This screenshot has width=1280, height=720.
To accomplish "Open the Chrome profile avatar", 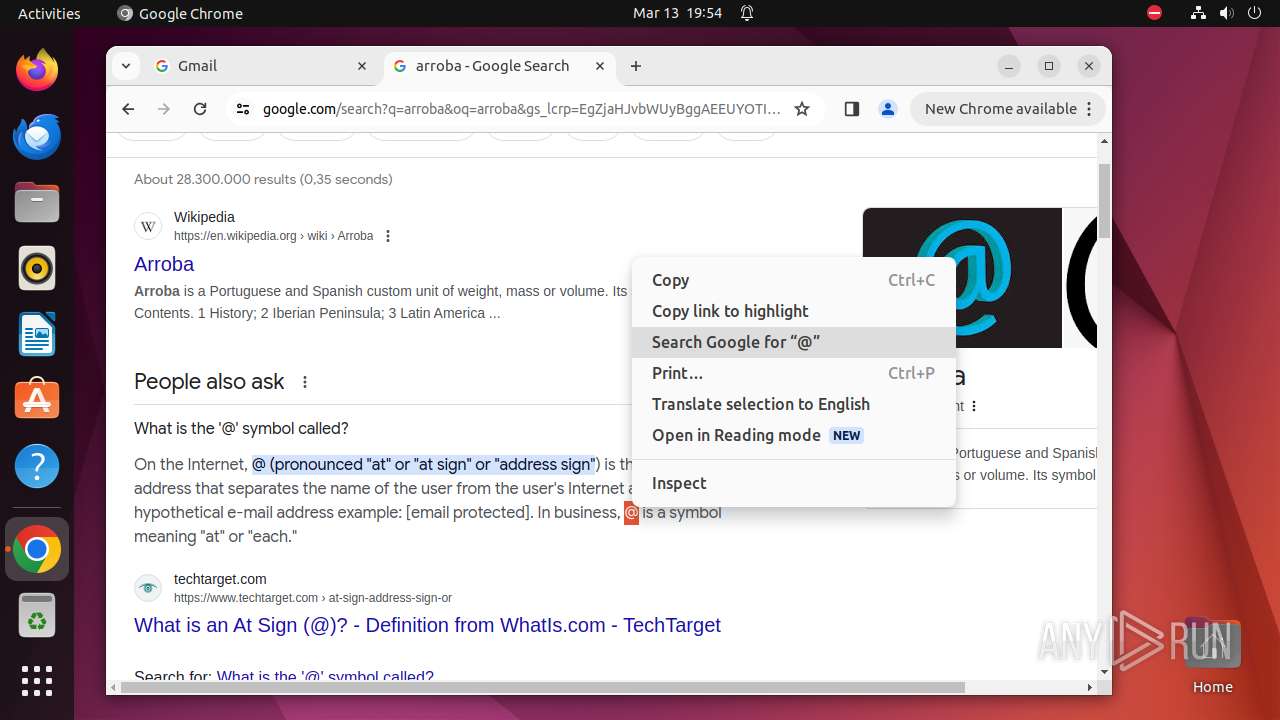I will coord(887,109).
